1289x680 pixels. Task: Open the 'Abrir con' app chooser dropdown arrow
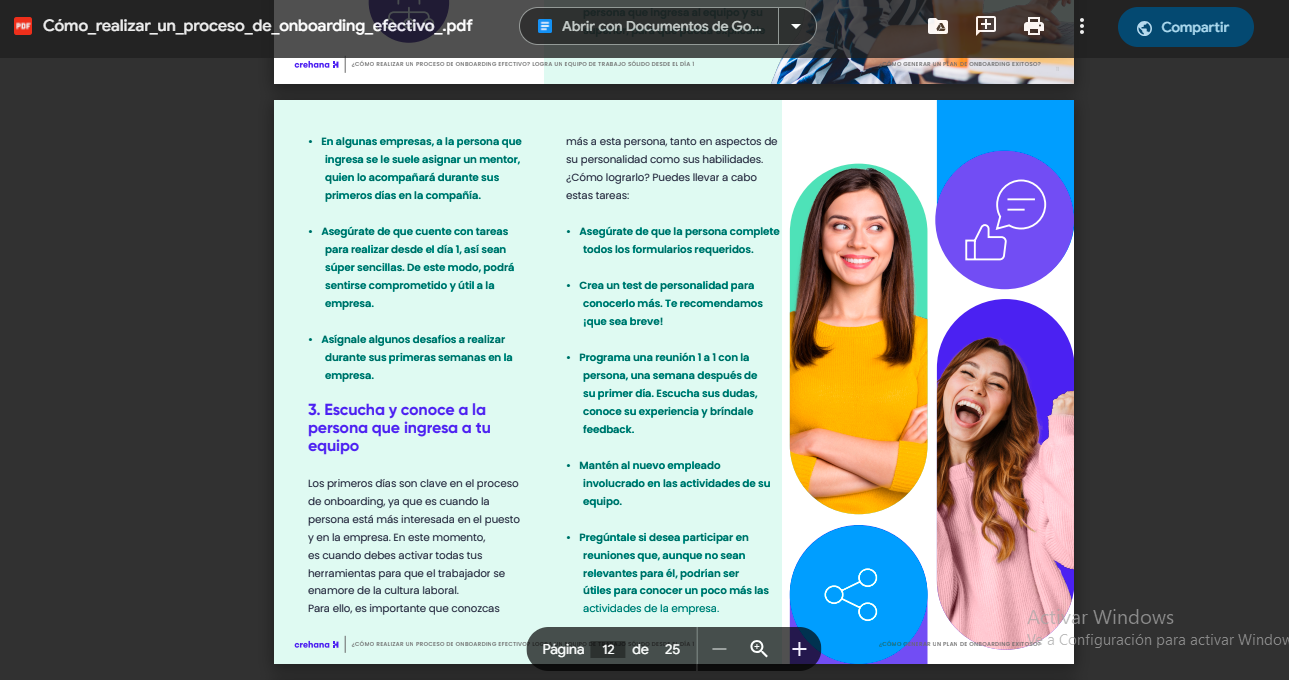[795, 25]
